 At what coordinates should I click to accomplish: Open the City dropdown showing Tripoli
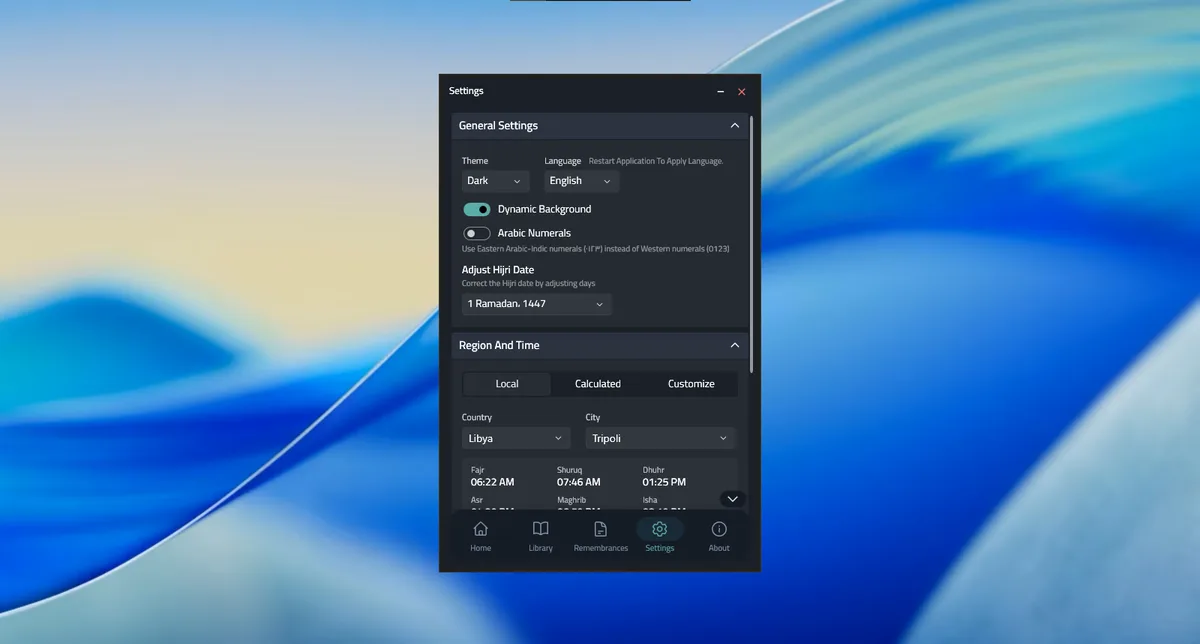tap(660, 438)
